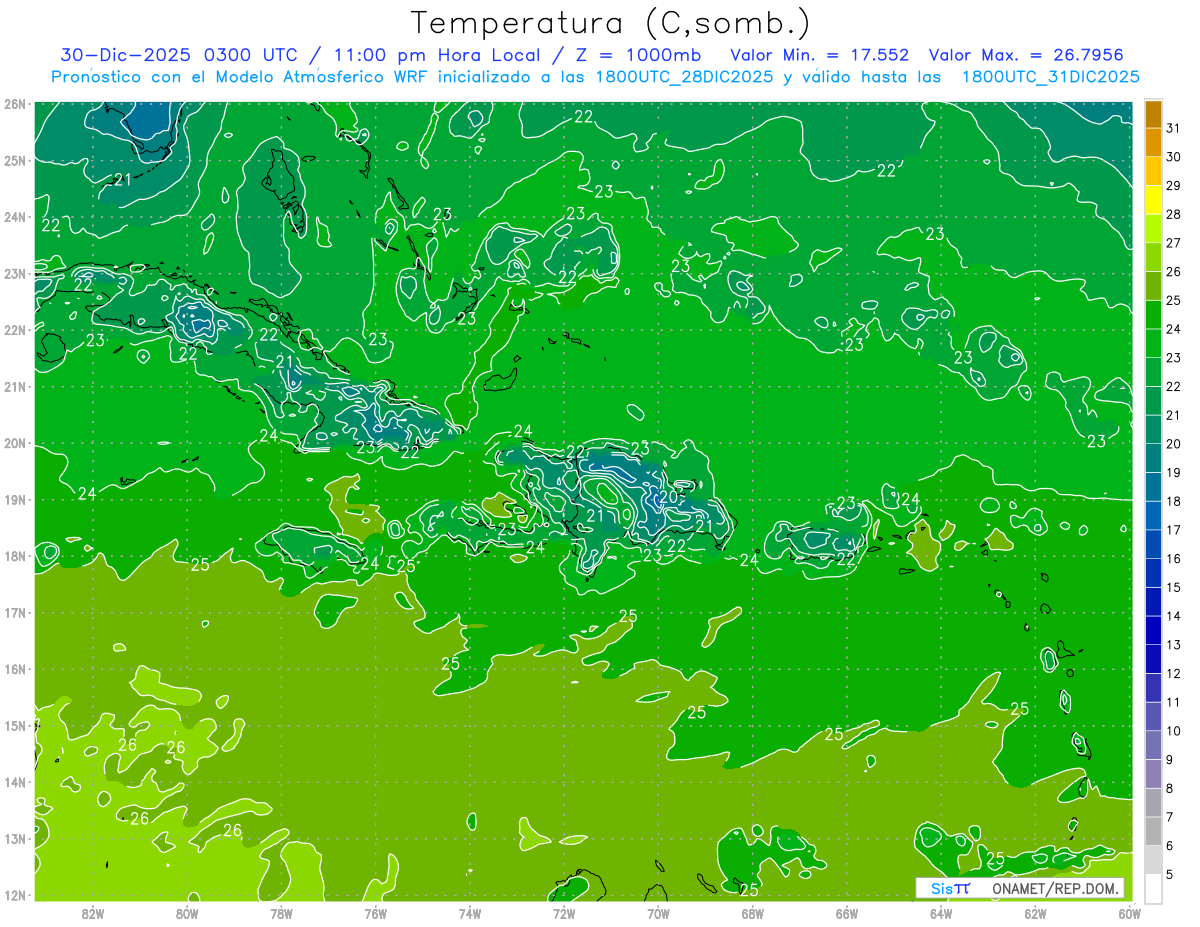Screen dimensions: 1200x927
Task: Click the 'ONAMET/REP.DOM.' credit label
Action: [x=1056, y=888]
